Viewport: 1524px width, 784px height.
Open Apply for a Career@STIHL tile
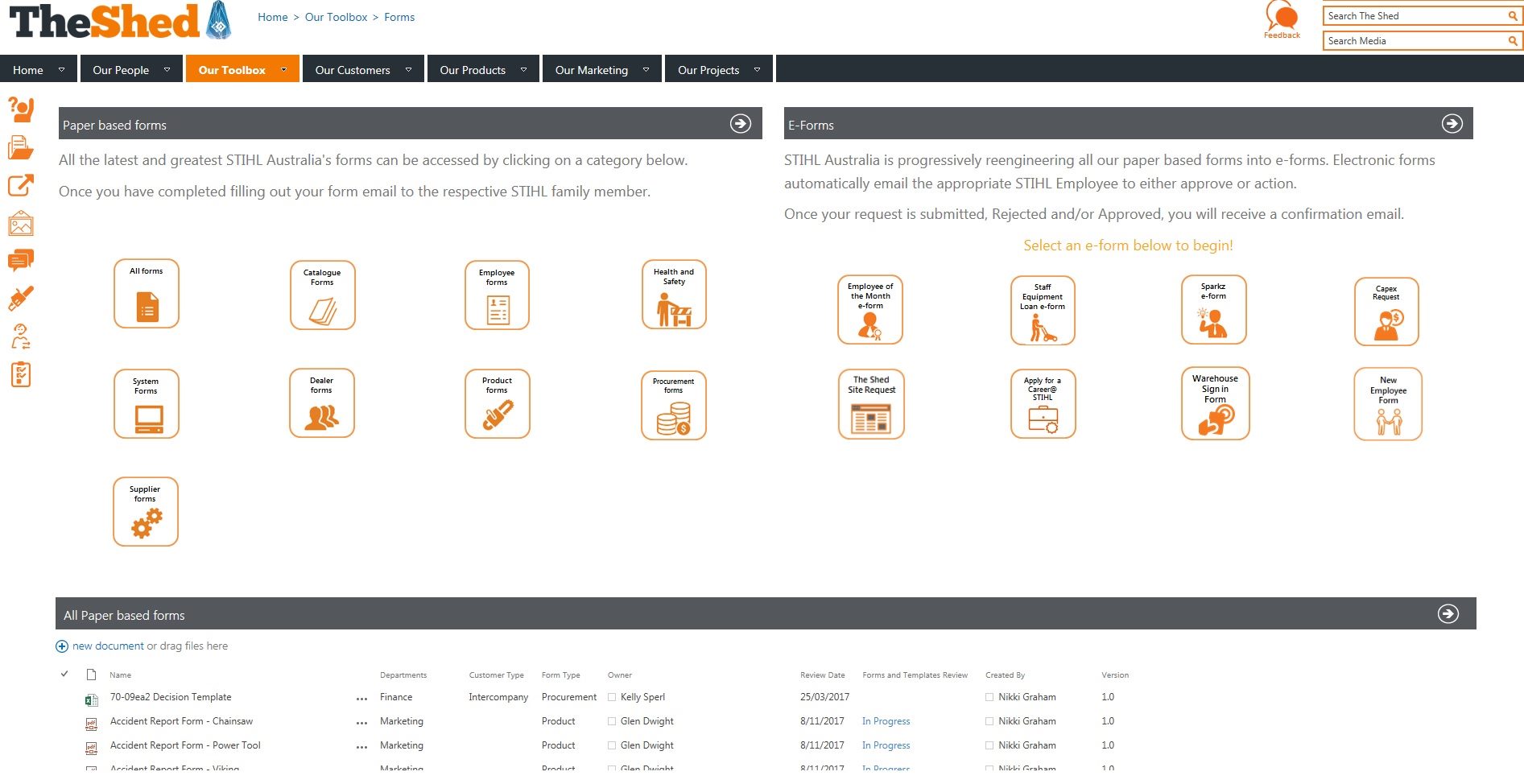(1043, 403)
